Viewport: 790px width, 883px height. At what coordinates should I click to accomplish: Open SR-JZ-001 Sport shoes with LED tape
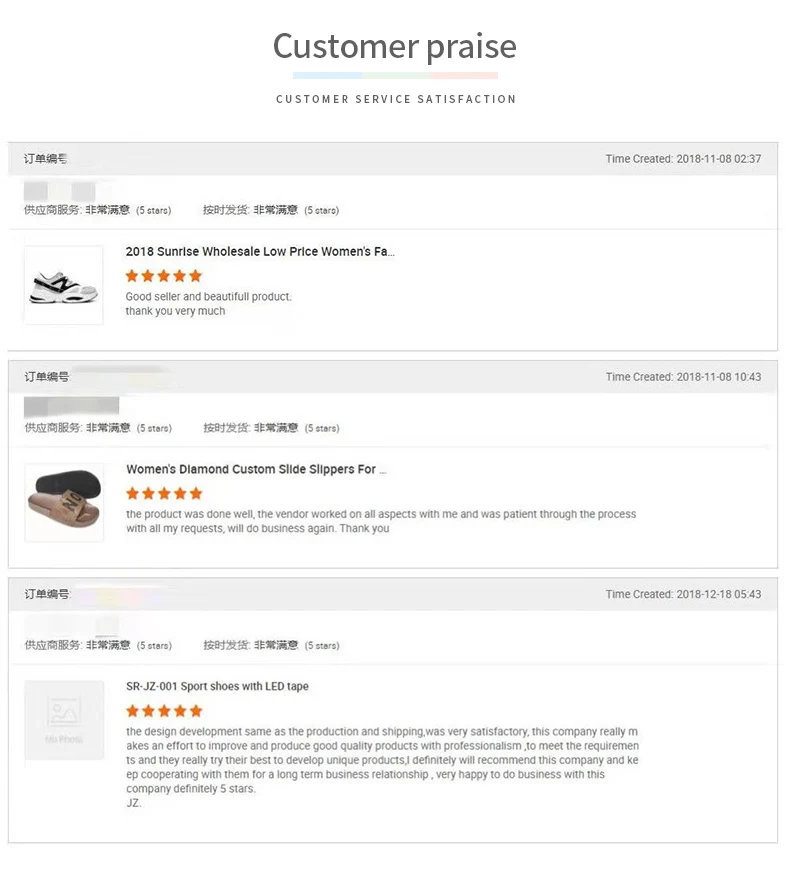217,686
